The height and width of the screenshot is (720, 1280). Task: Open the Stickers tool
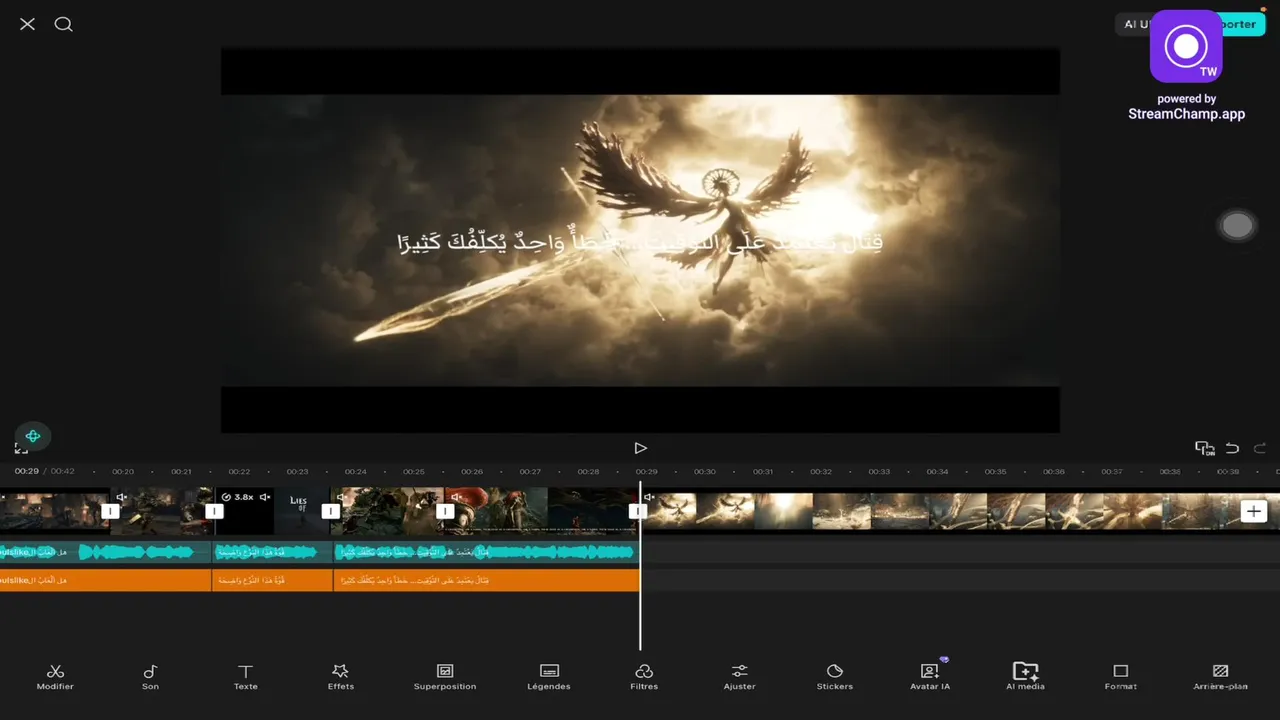pyautogui.click(x=835, y=677)
